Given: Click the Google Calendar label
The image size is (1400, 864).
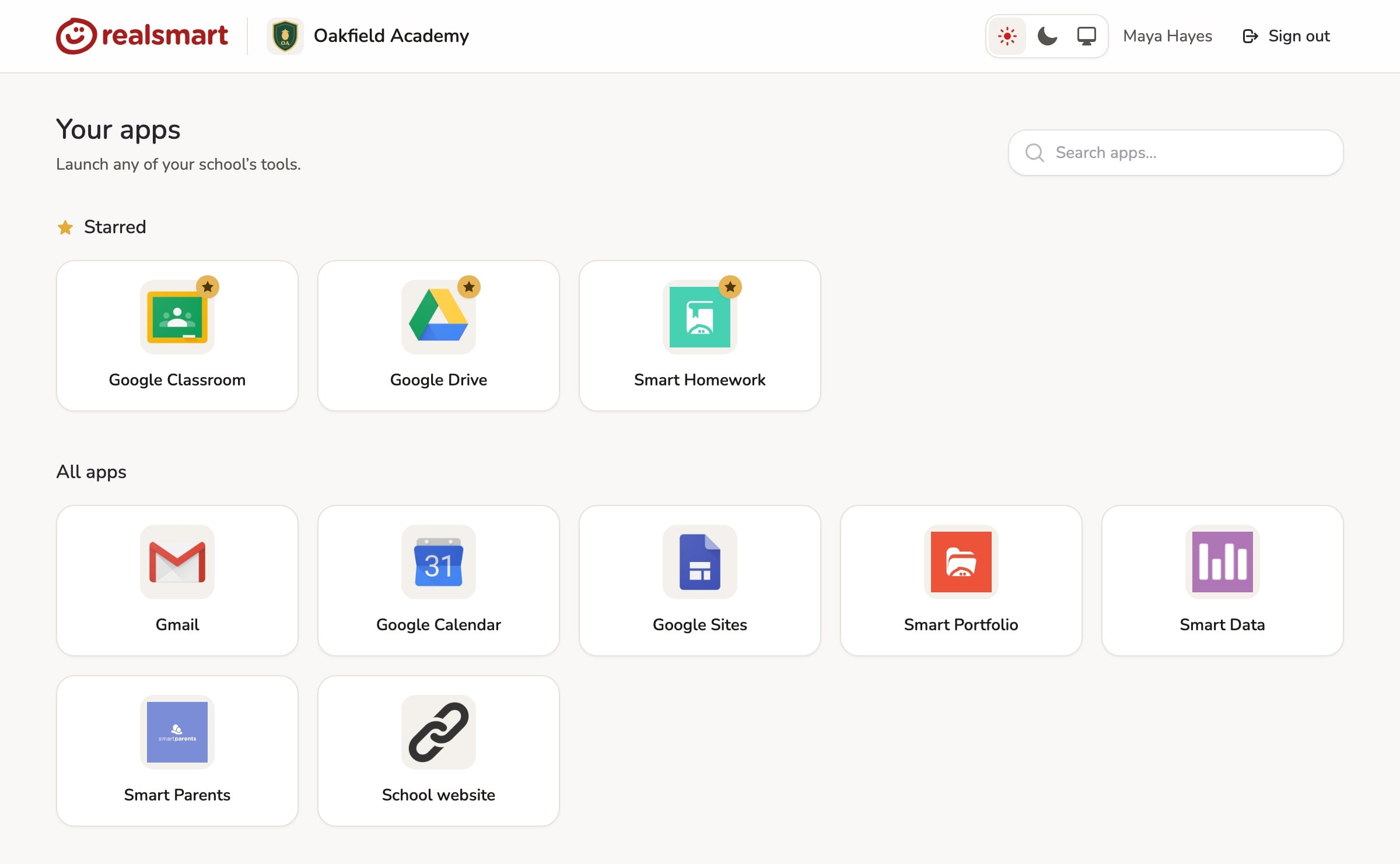Looking at the screenshot, I should pos(439,625).
